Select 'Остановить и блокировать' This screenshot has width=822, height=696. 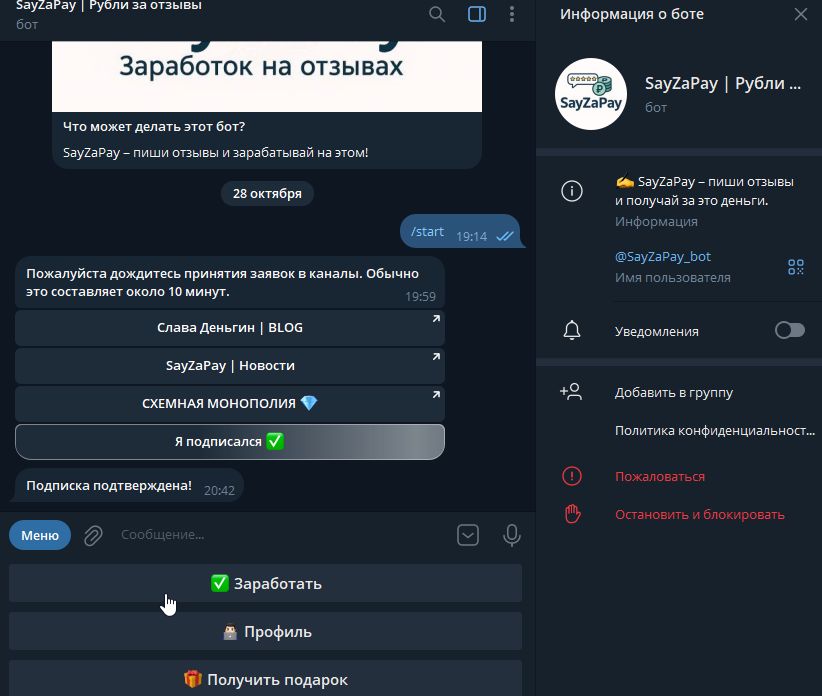pyautogui.click(x=699, y=515)
